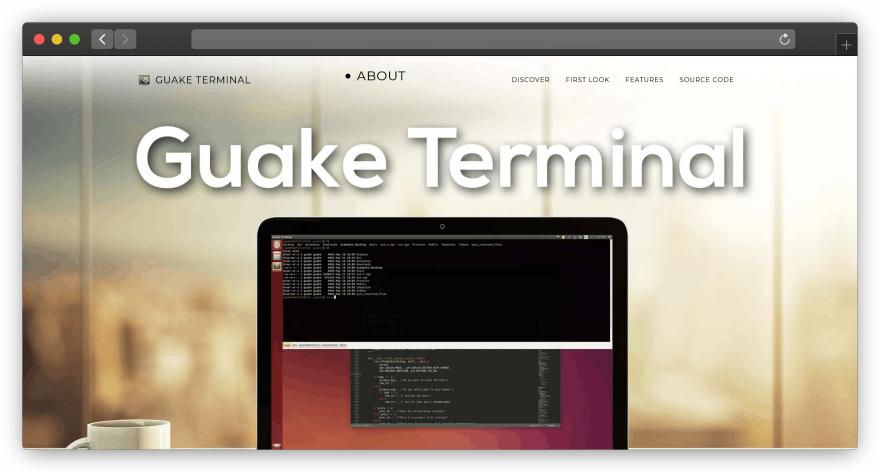This screenshot has width=880, height=472.
Task: Focus the browser address bar
Action: tap(493, 39)
